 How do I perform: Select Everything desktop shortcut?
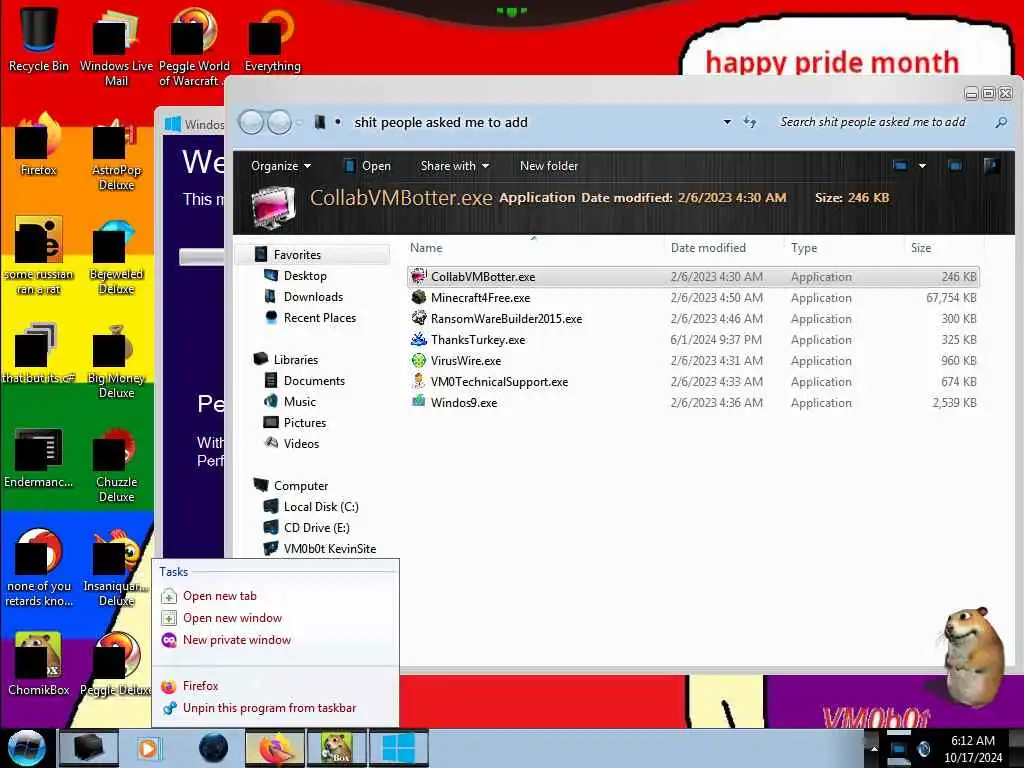click(x=272, y=38)
